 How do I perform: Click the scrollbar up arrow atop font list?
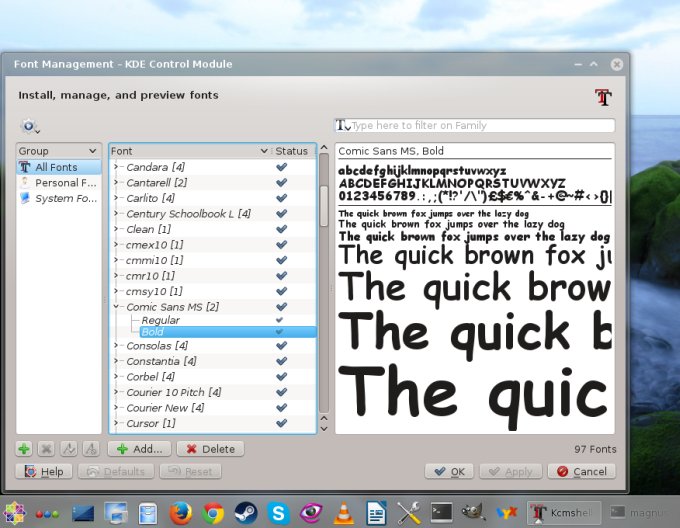324,147
